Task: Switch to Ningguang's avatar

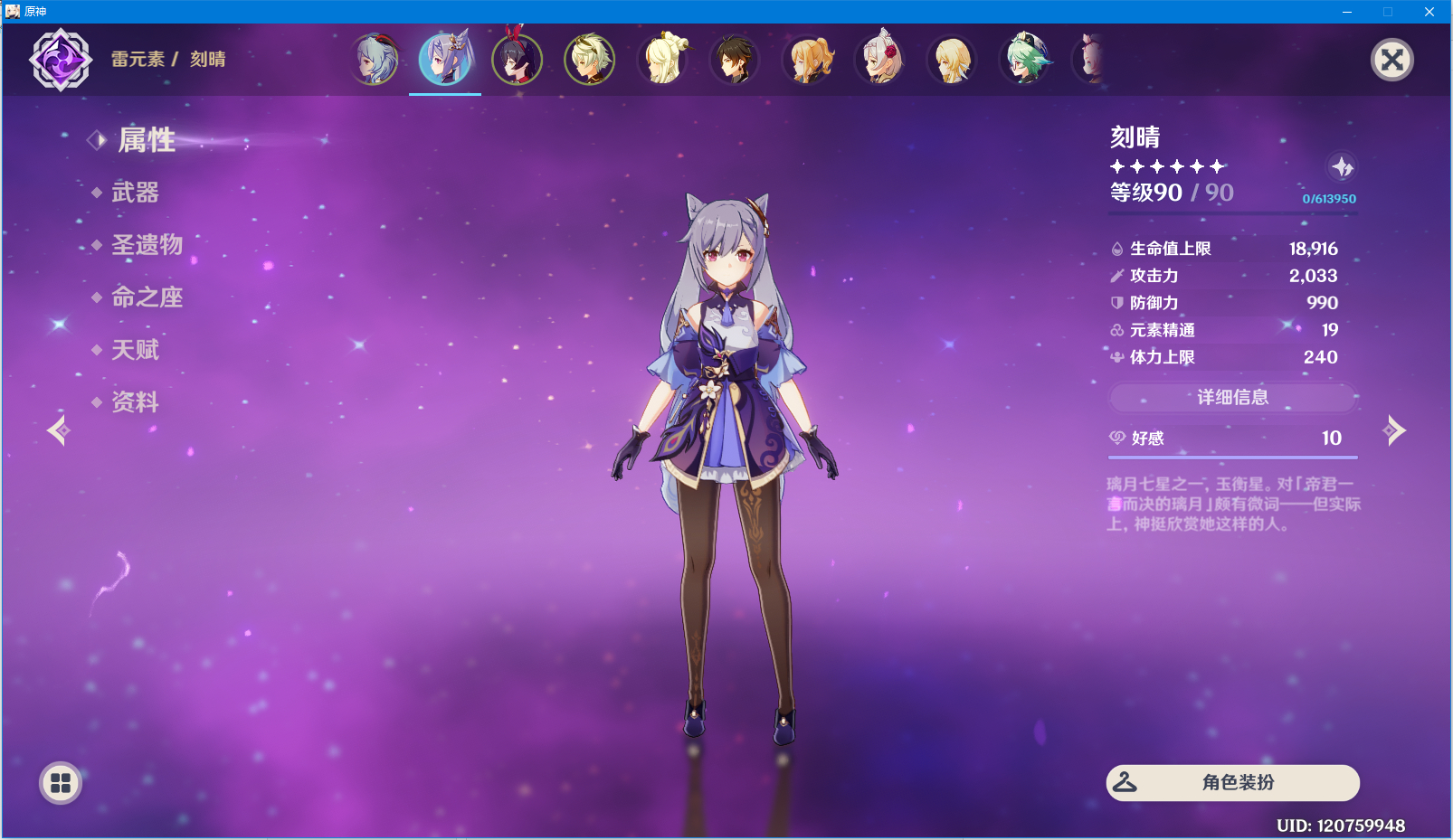Action: pos(662,60)
